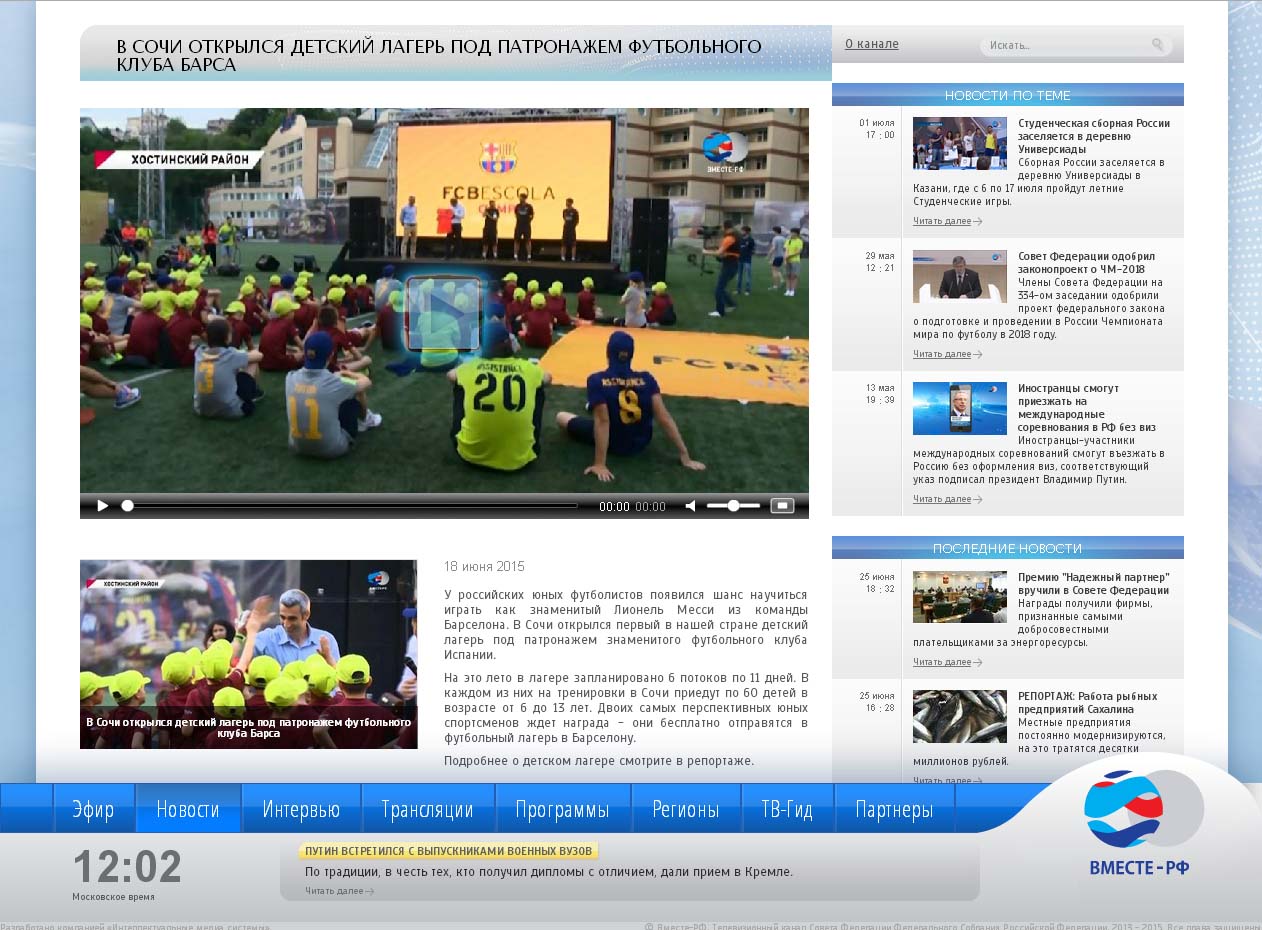Switch to the 'Программы' tab

(x=563, y=809)
